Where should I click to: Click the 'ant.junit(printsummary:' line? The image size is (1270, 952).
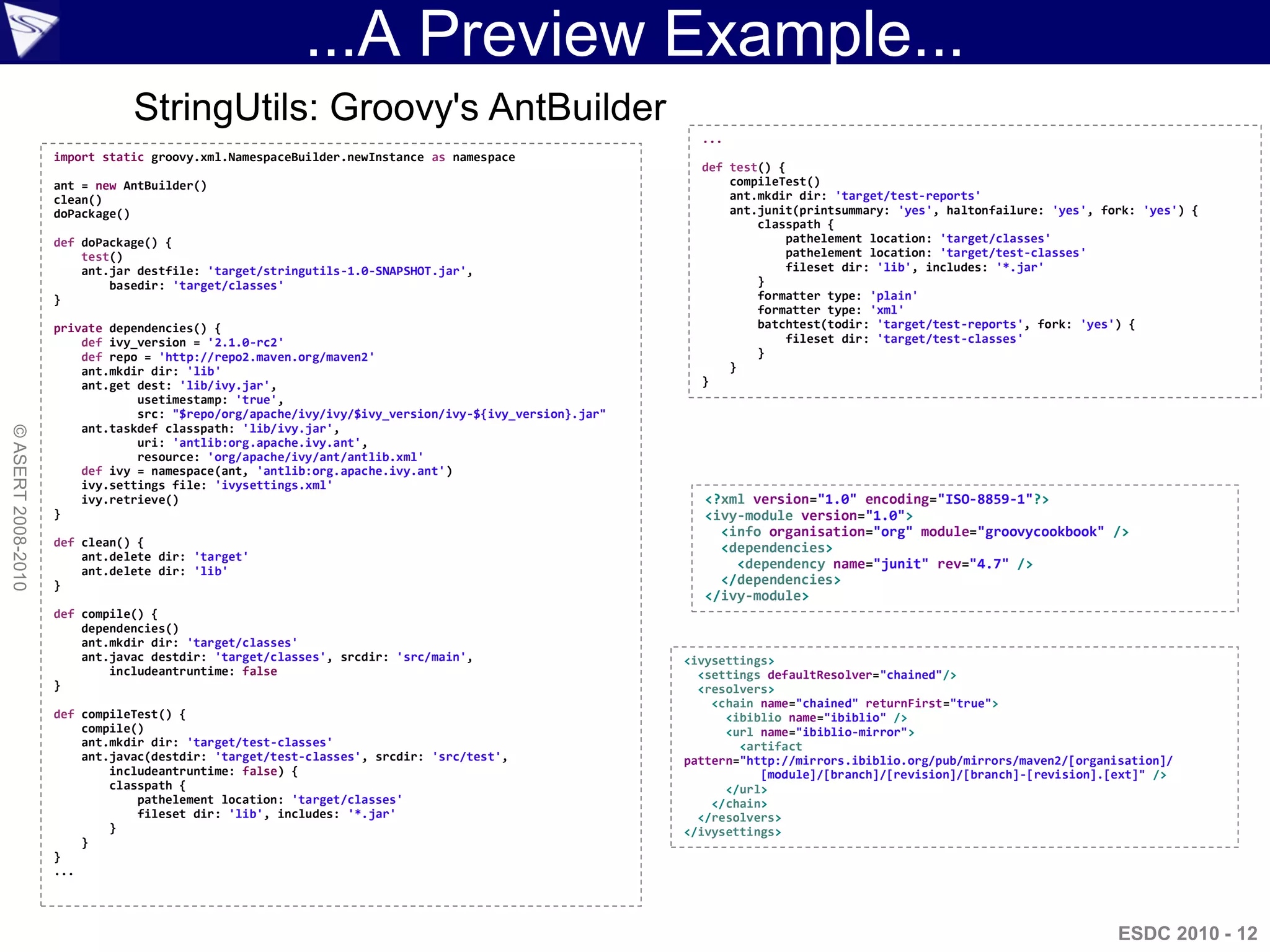[x=964, y=211]
